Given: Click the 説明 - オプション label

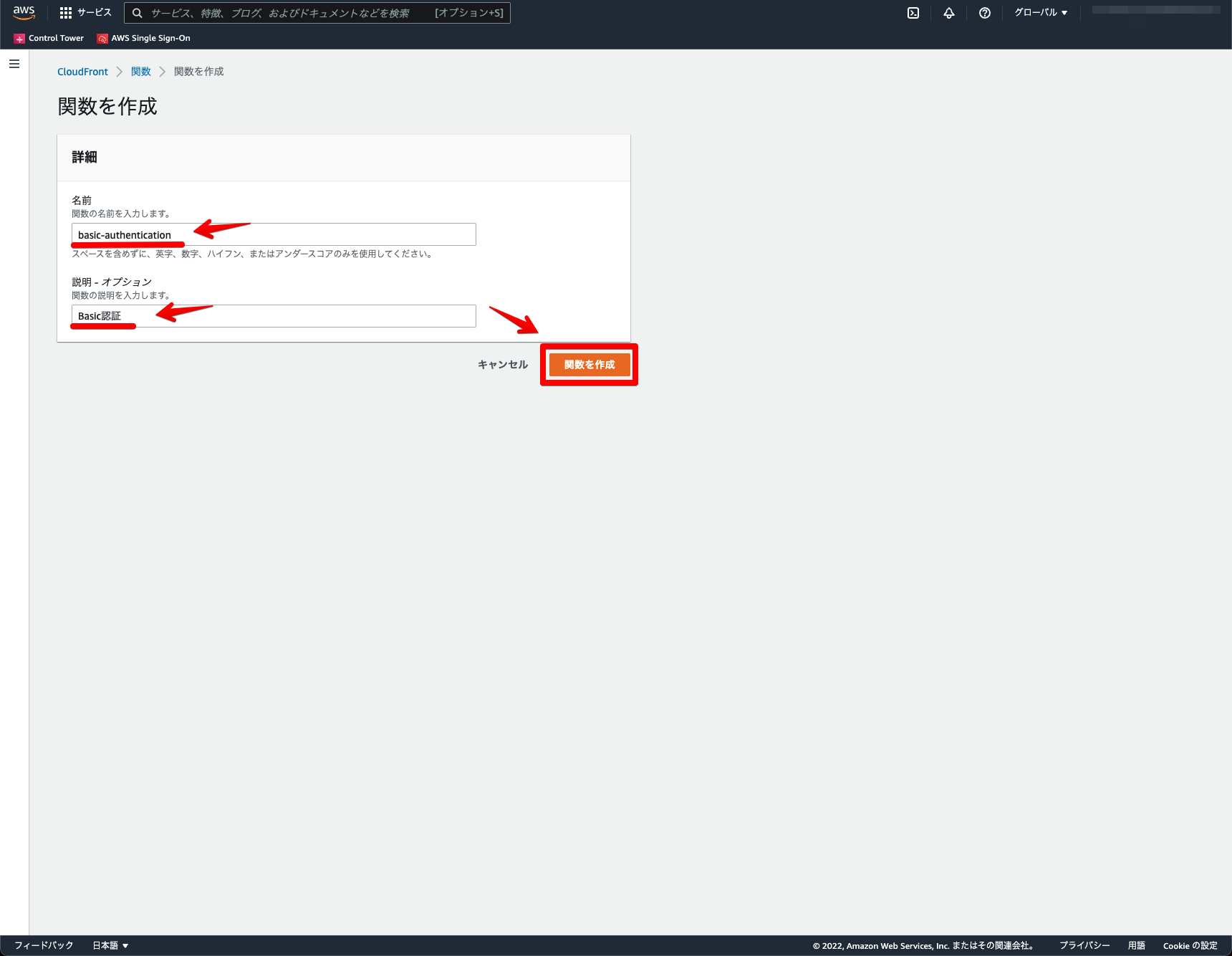Looking at the screenshot, I should 112,282.
